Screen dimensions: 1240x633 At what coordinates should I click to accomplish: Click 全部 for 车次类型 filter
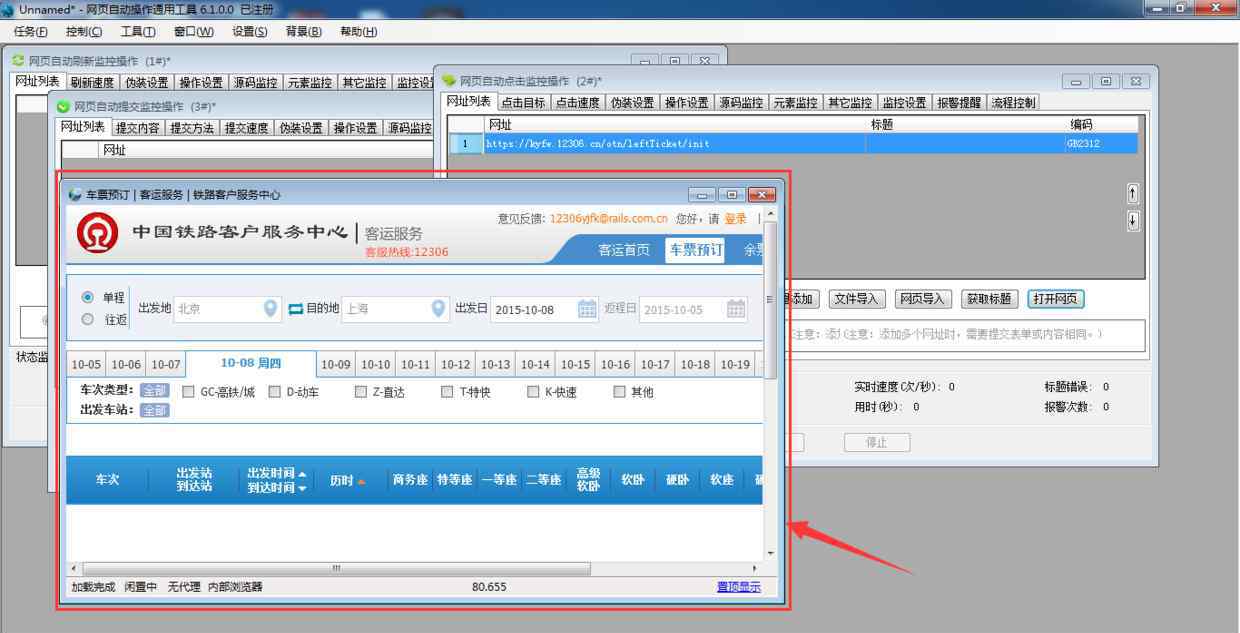point(154,391)
